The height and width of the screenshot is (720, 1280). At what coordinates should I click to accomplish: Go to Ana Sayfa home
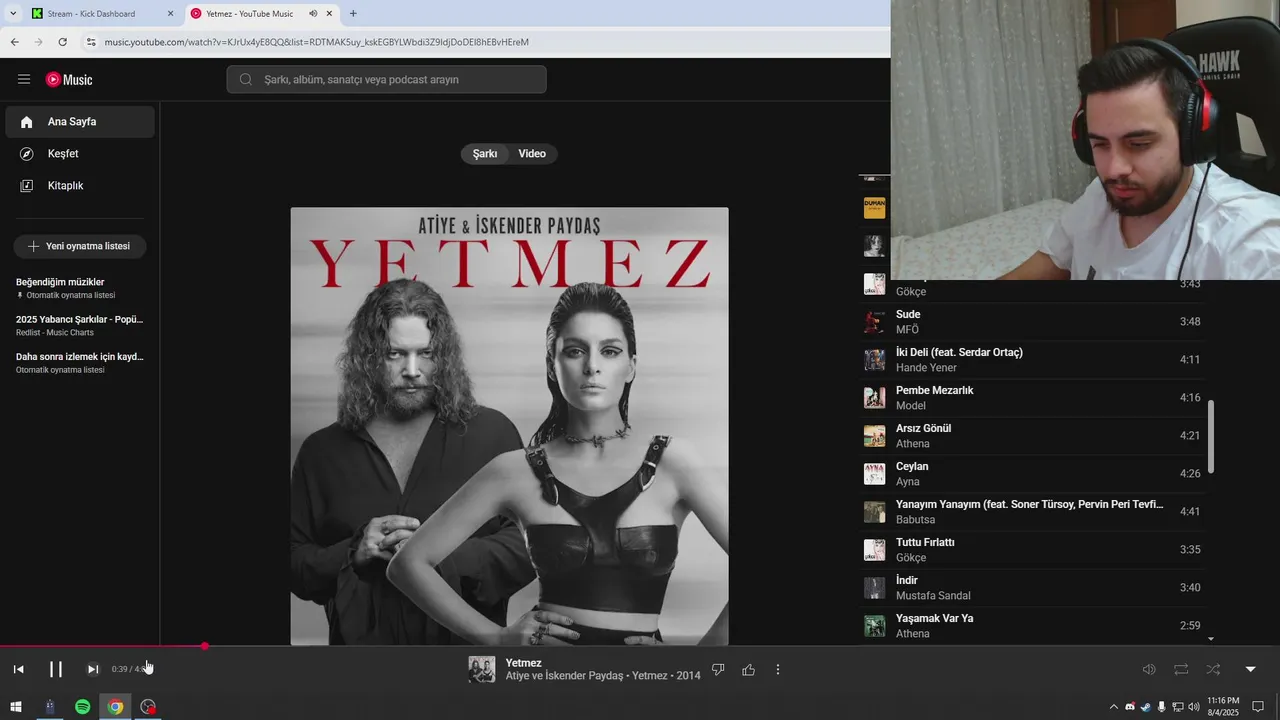80,122
